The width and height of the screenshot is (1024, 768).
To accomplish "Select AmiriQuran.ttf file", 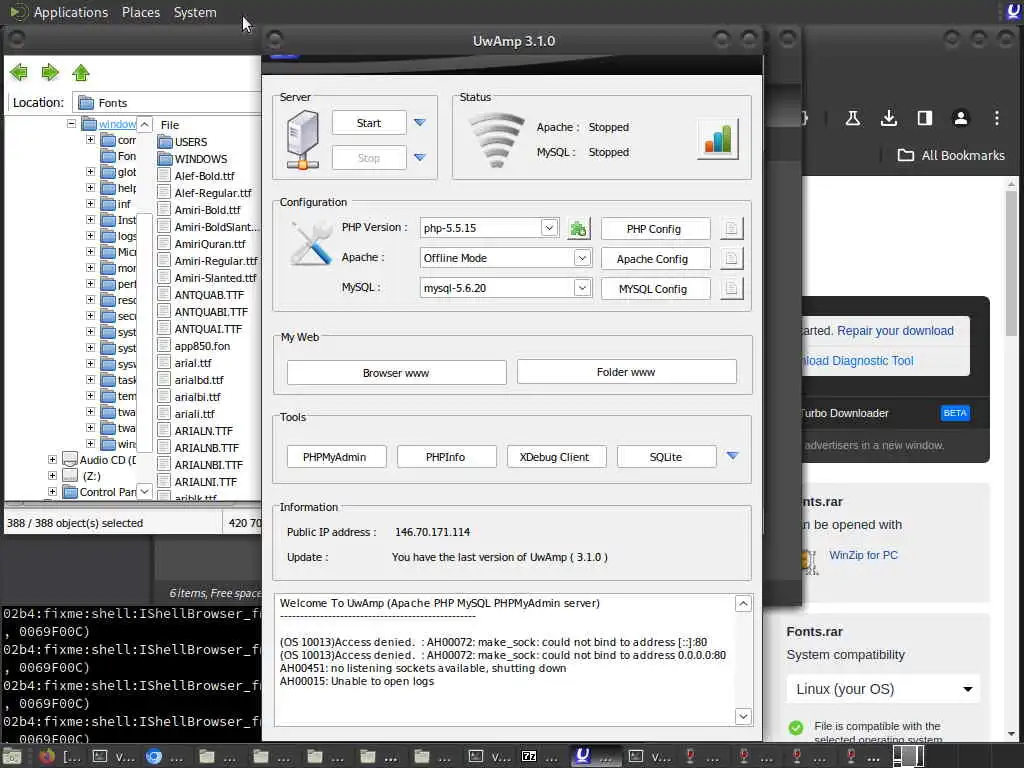I will (x=202, y=244).
